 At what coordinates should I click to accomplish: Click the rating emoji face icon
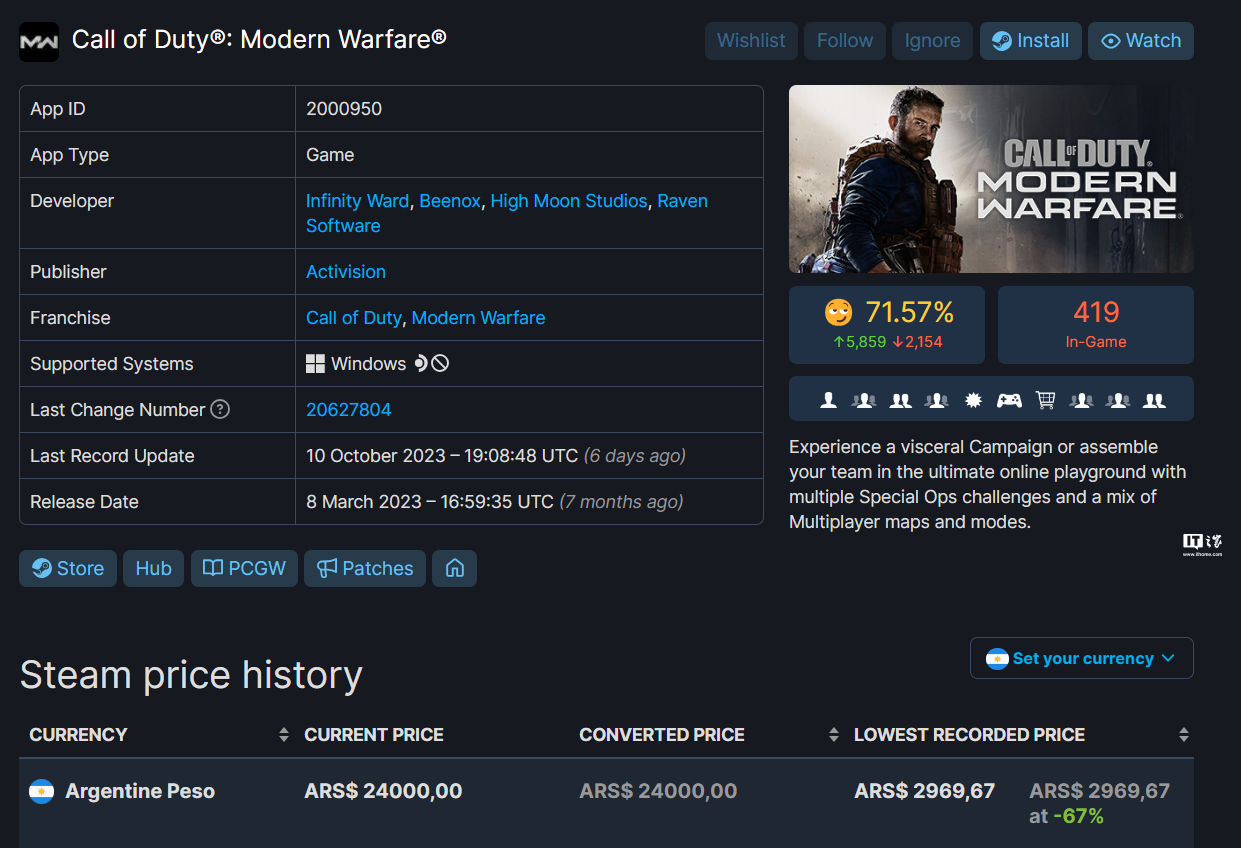click(838, 313)
